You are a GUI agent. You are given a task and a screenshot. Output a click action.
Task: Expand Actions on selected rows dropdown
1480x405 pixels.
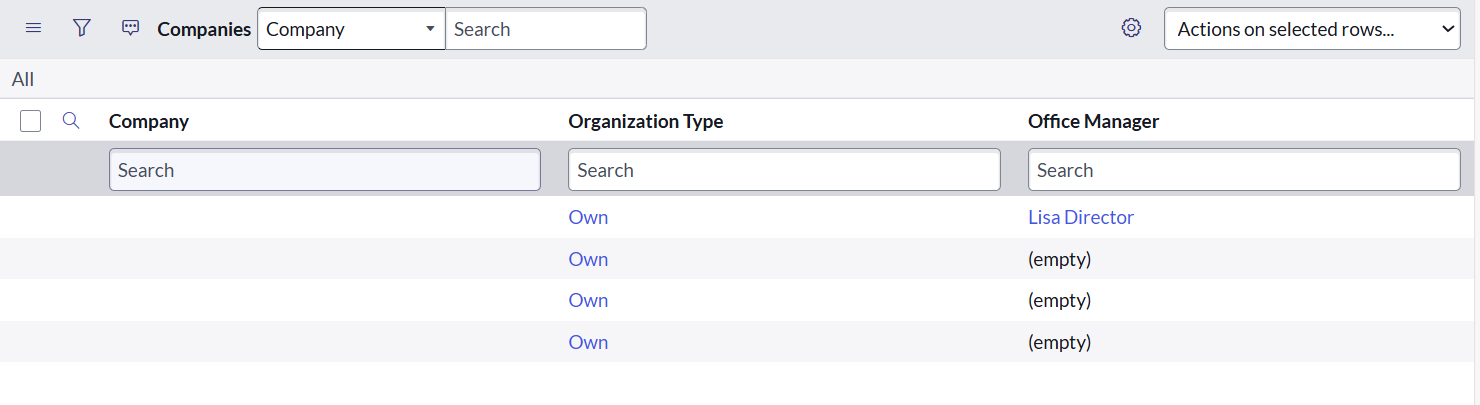1312,29
